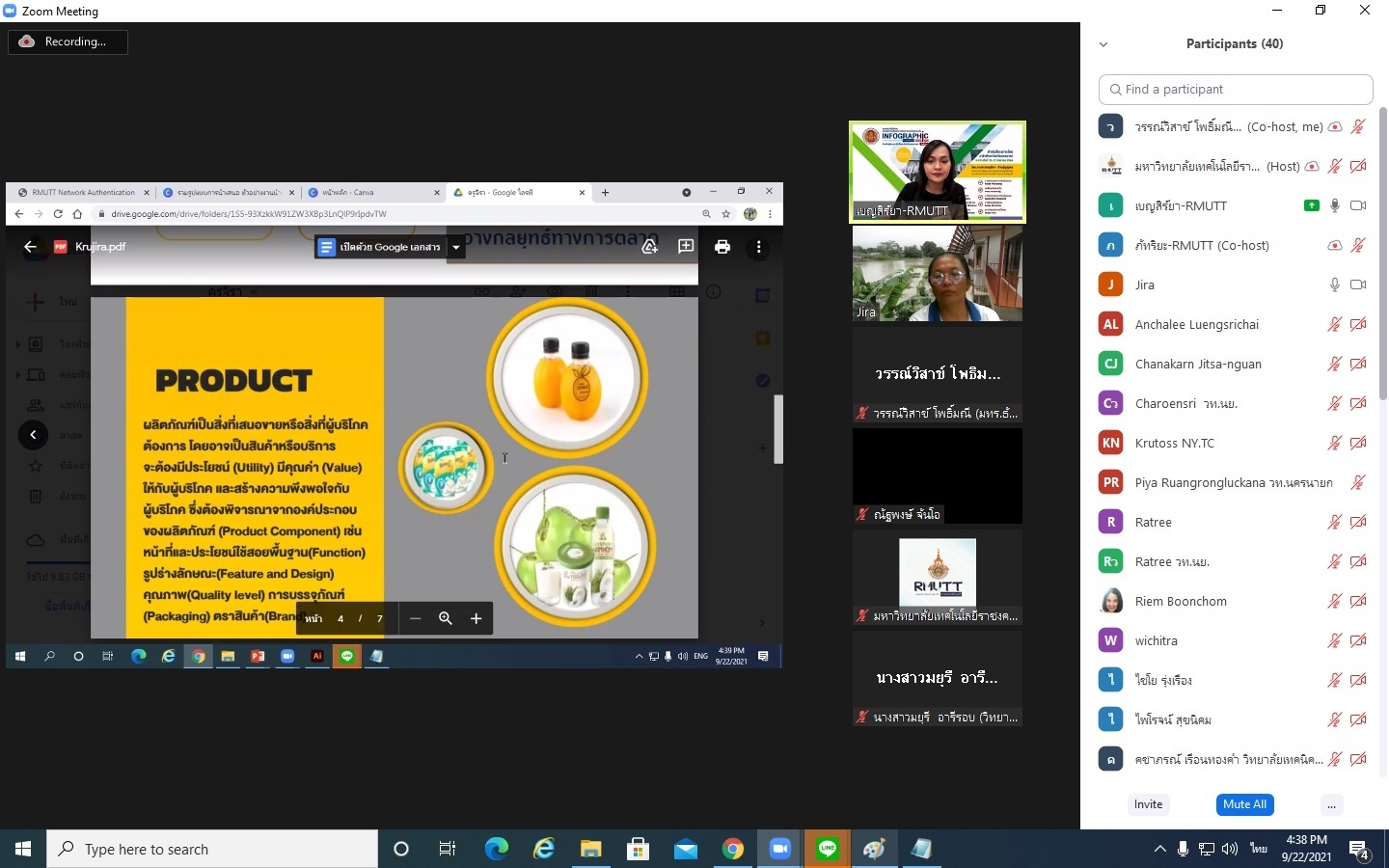Open the more options ellipsis button
The width and height of the screenshot is (1389, 868).
click(1331, 804)
